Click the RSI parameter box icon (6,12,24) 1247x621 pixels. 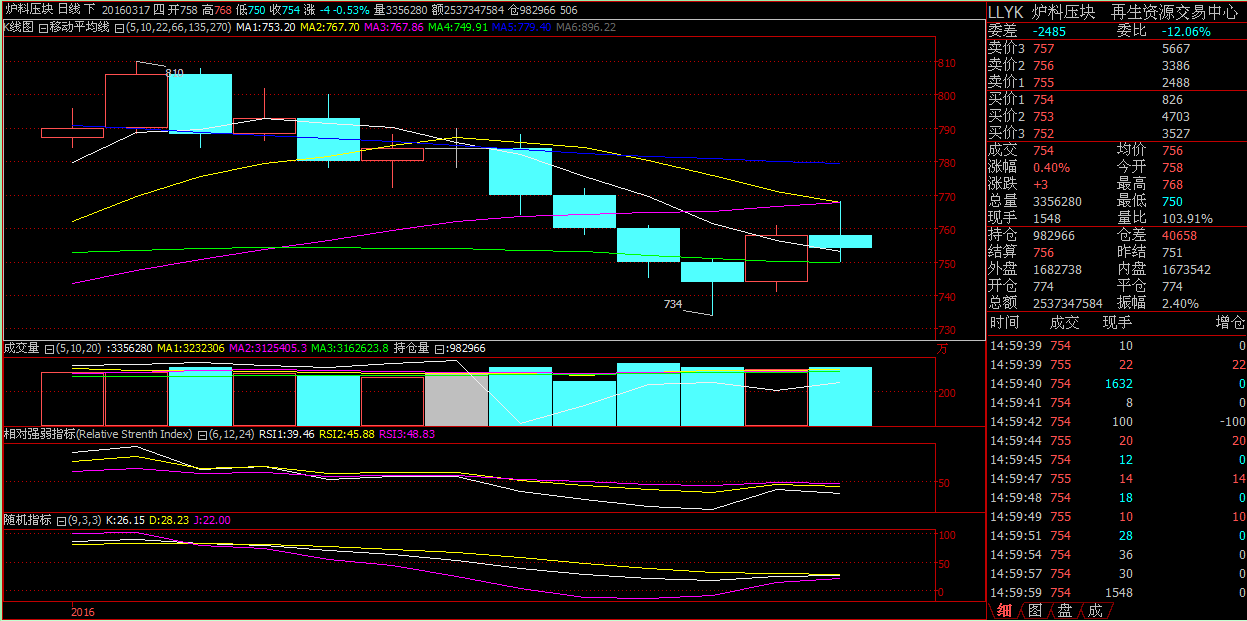[201, 435]
